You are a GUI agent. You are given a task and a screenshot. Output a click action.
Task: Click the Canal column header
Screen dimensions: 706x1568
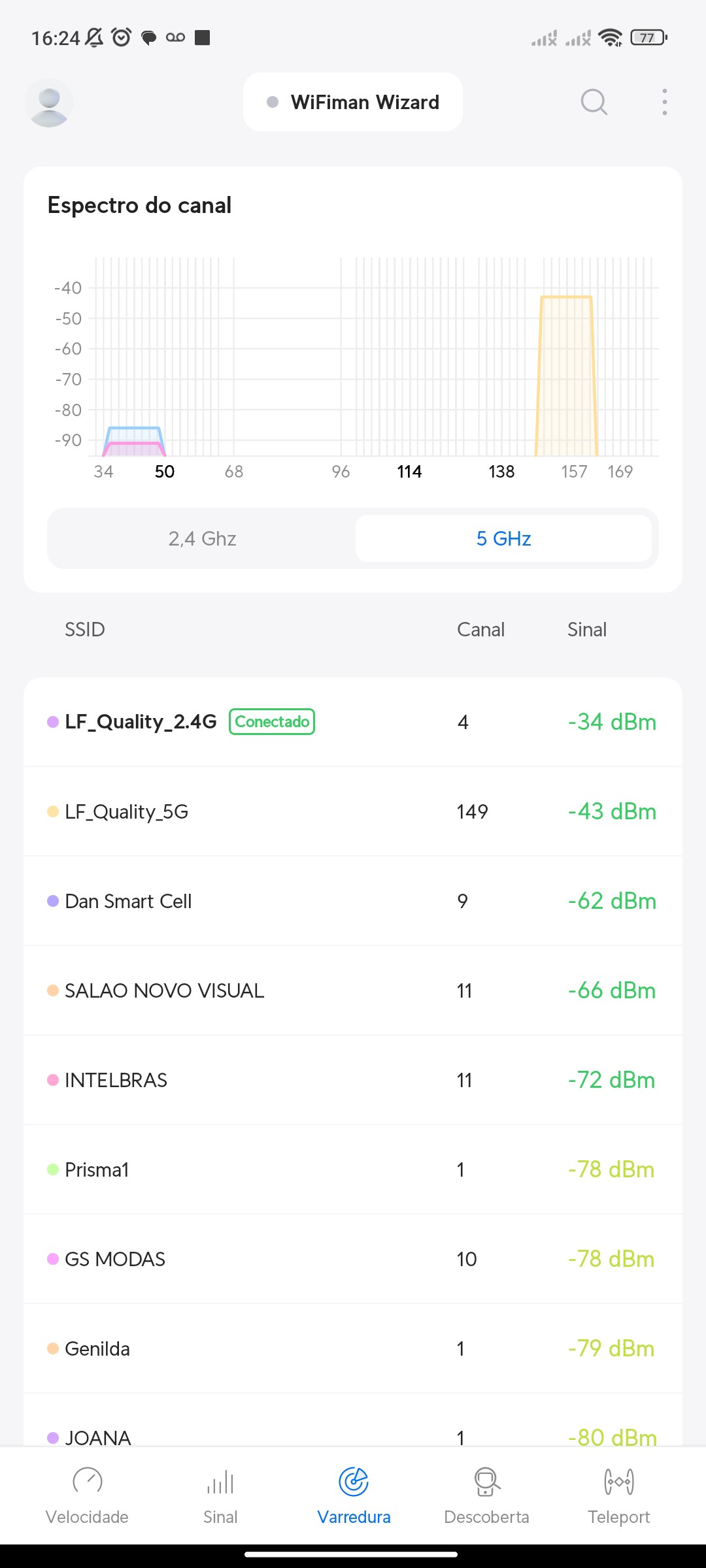pos(480,629)
